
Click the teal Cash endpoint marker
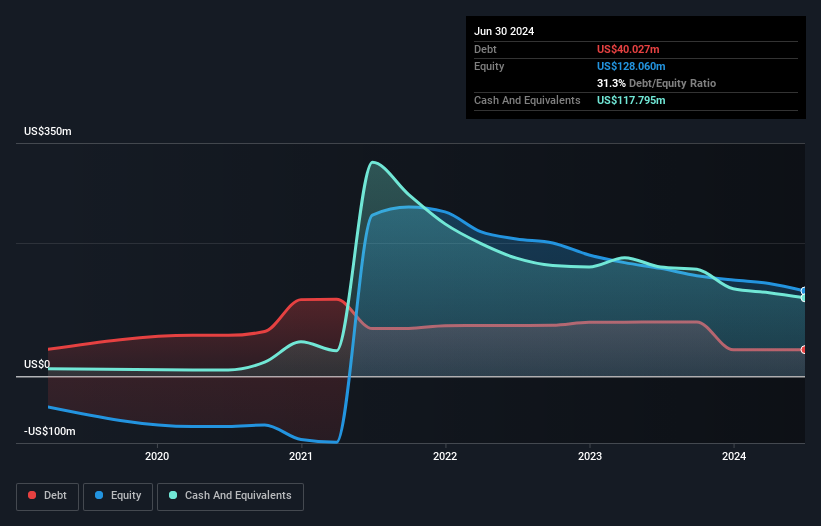pos(804,297)
